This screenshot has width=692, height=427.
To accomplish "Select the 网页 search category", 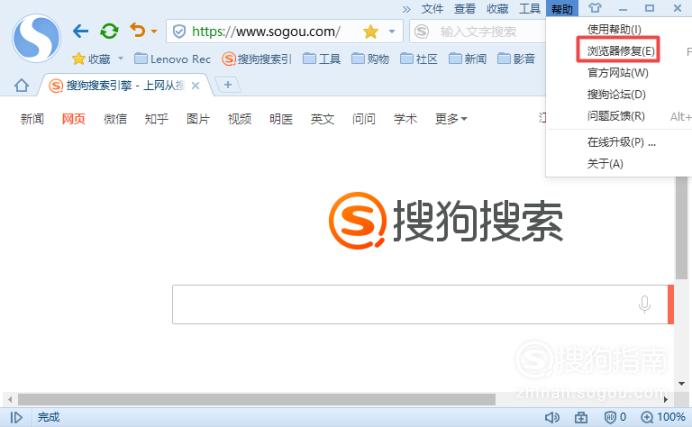I will click(x=73, y=119).
